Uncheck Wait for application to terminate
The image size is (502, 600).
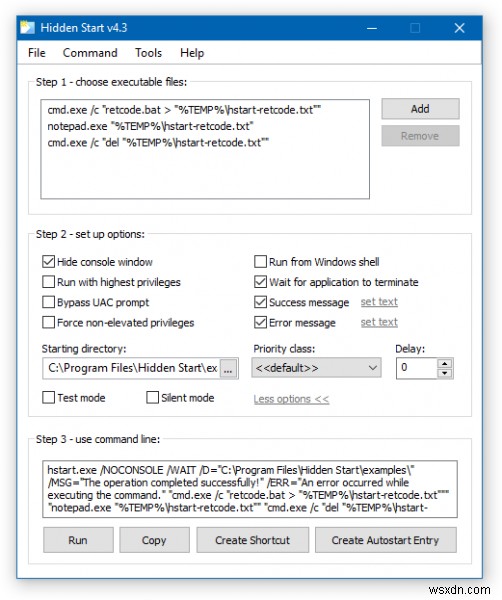point(260,282)
